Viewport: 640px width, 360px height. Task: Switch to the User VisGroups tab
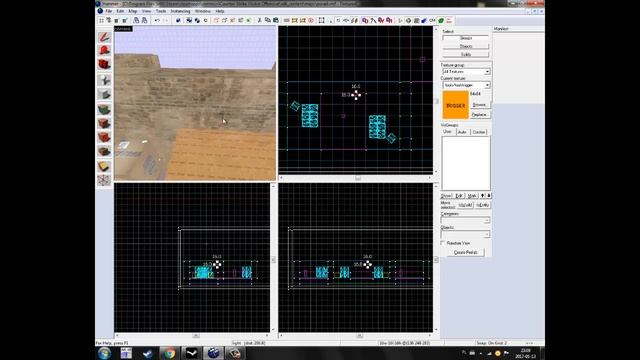(x=447, y=132)
